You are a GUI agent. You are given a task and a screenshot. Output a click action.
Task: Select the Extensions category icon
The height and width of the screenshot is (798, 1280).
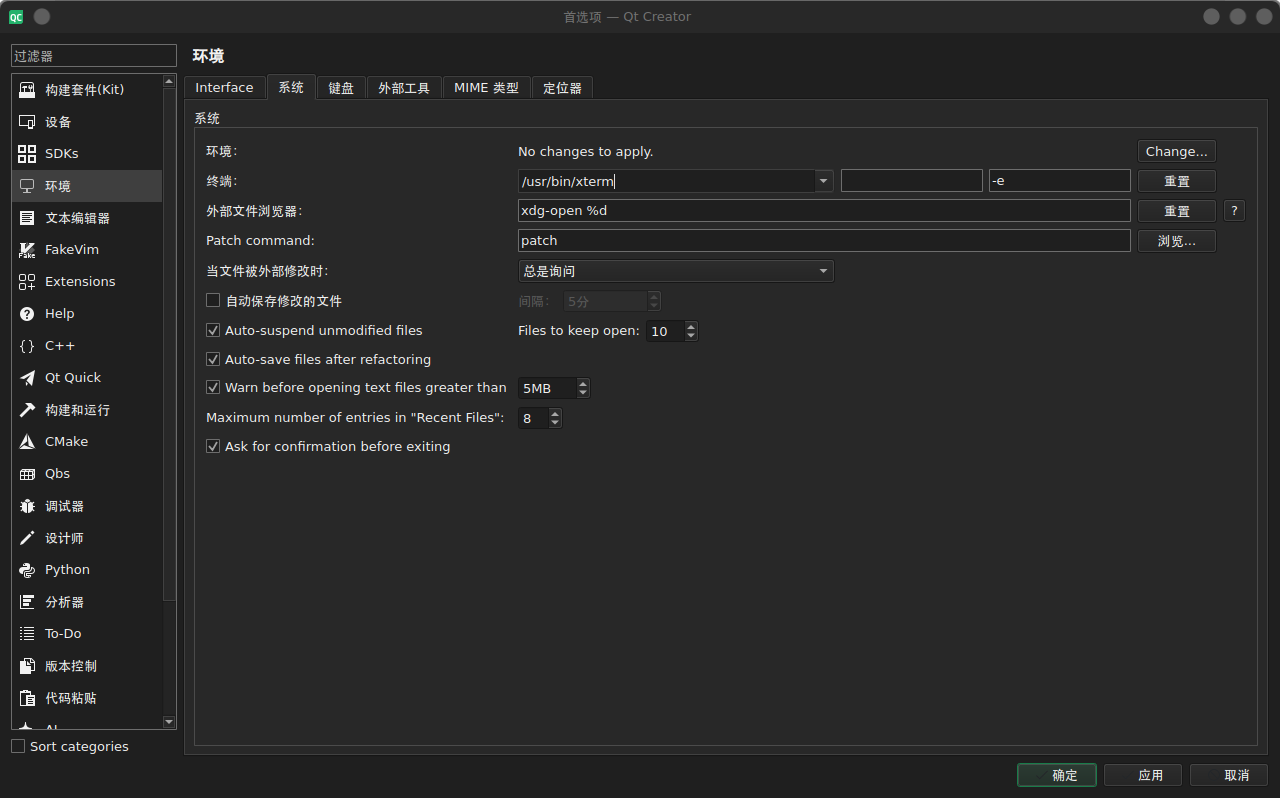point(27,282)
